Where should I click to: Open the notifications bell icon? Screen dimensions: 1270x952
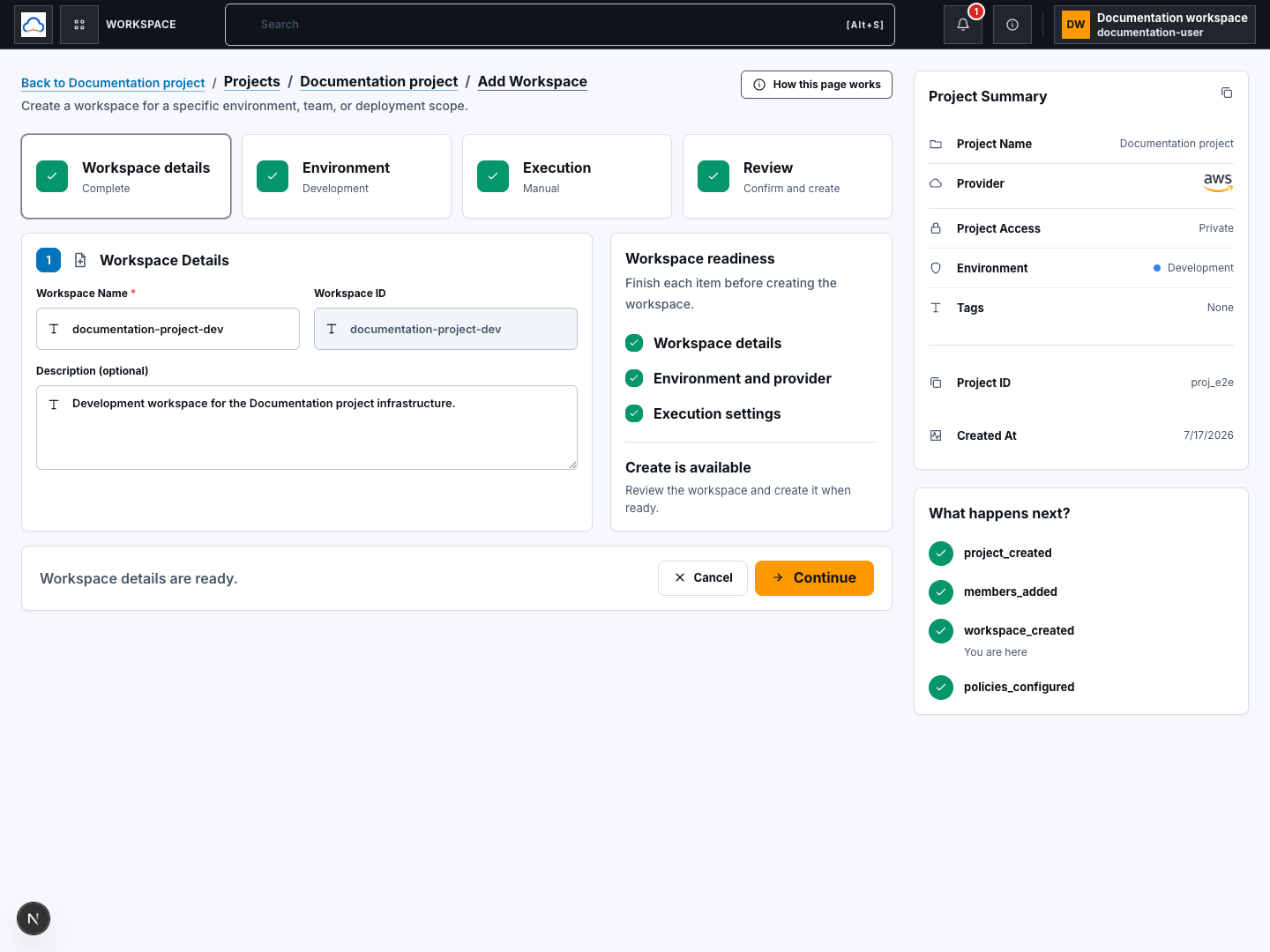coord(963,25)
